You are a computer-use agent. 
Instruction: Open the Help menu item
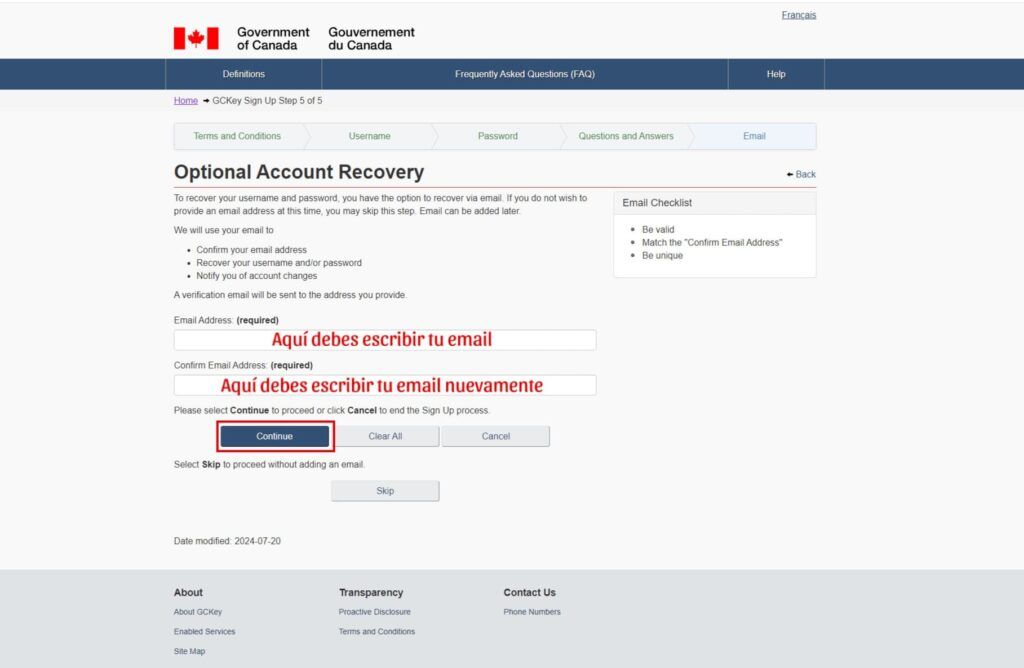(776, 74)
